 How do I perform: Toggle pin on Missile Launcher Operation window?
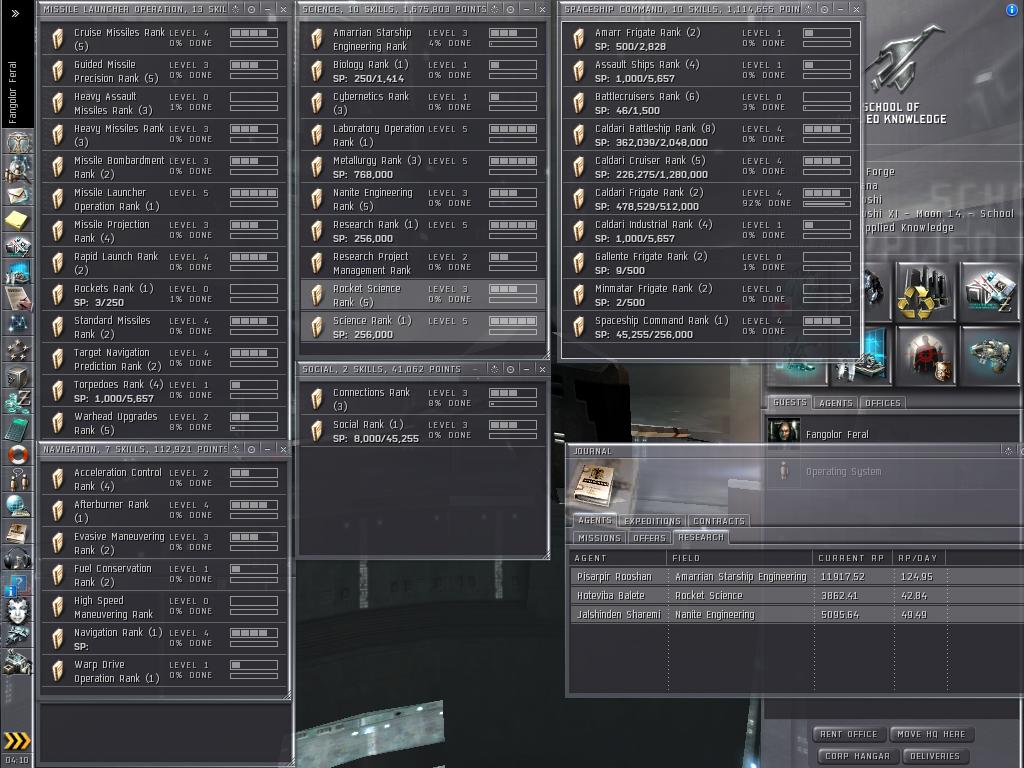[235, 9]
